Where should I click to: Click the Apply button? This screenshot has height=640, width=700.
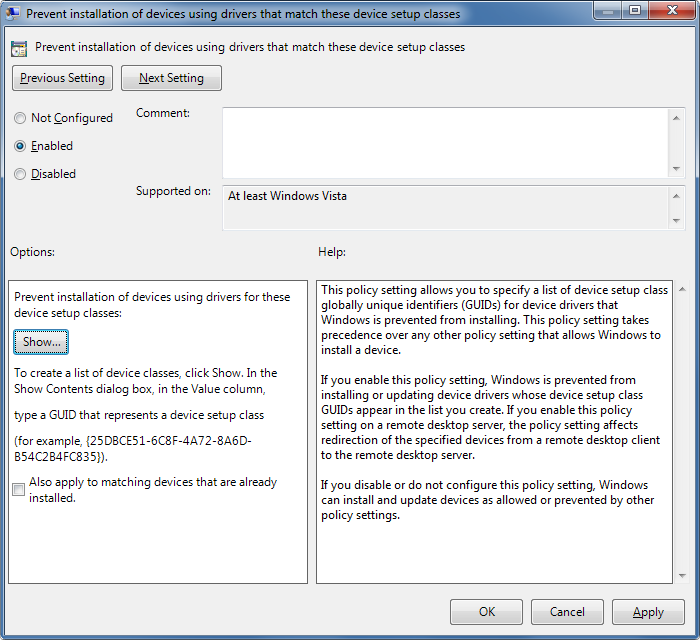click(648, 612)
